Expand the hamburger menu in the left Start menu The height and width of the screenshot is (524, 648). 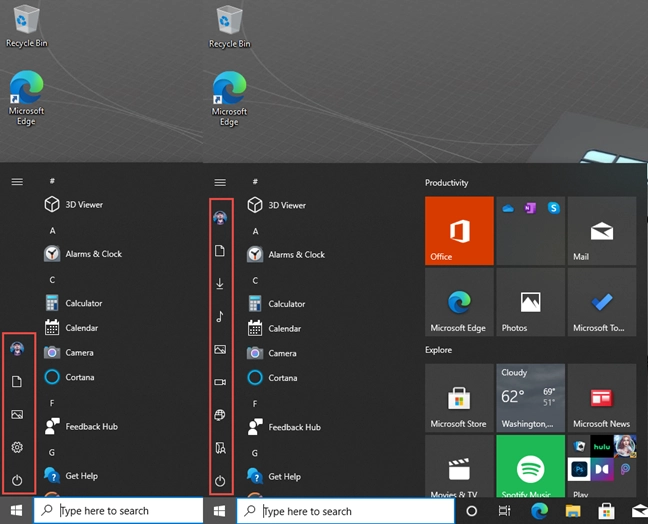pos(17,182)
